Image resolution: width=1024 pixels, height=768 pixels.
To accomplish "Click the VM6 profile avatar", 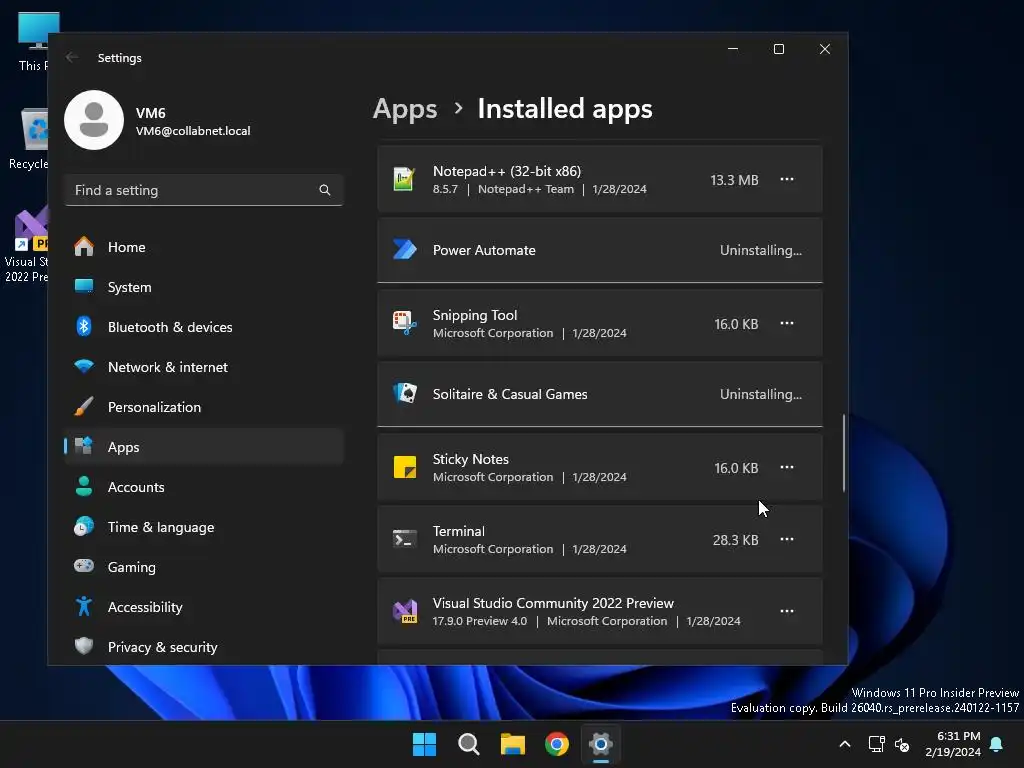I will coord(94,120).
